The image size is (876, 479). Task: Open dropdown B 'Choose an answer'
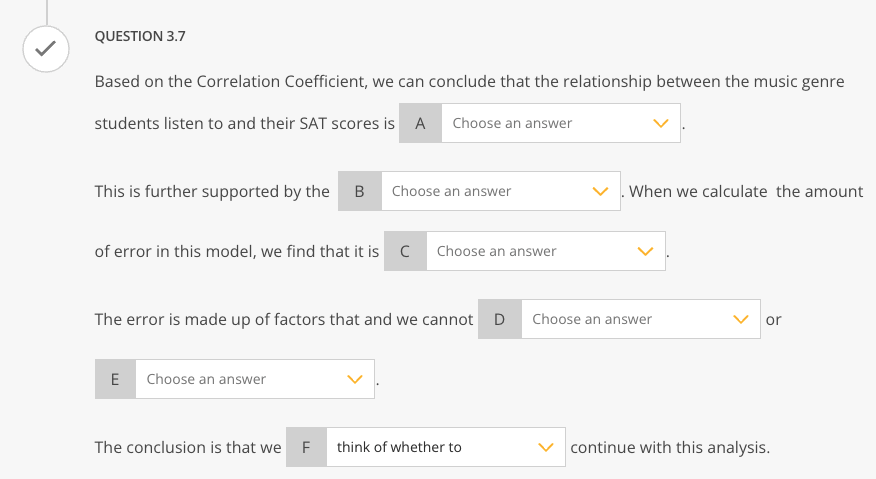[x=500, y=191]
